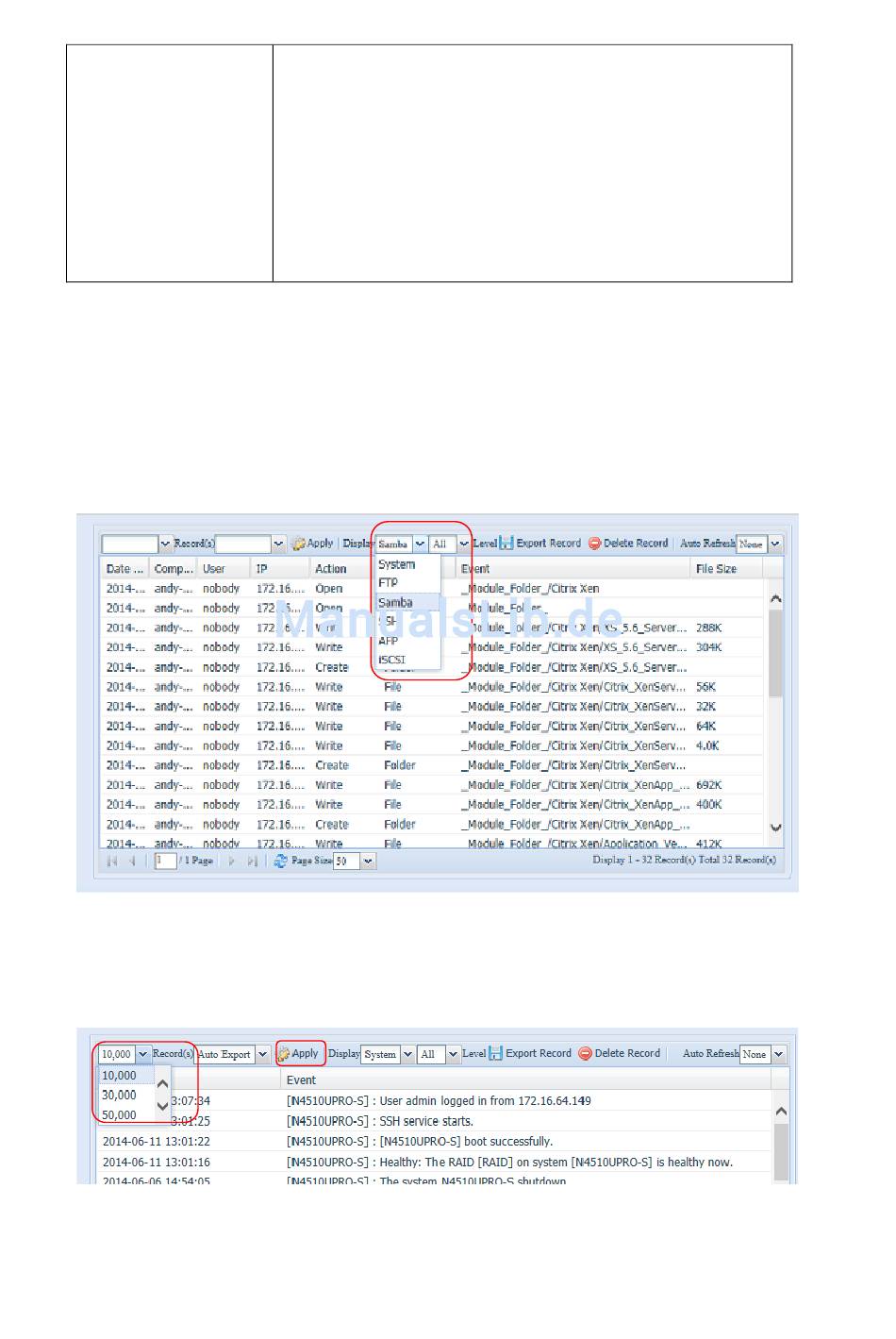Select System from the Display dropdown list
Image resolution: width=896 pixels, height=1339 pixels.
tap(407, 564)
